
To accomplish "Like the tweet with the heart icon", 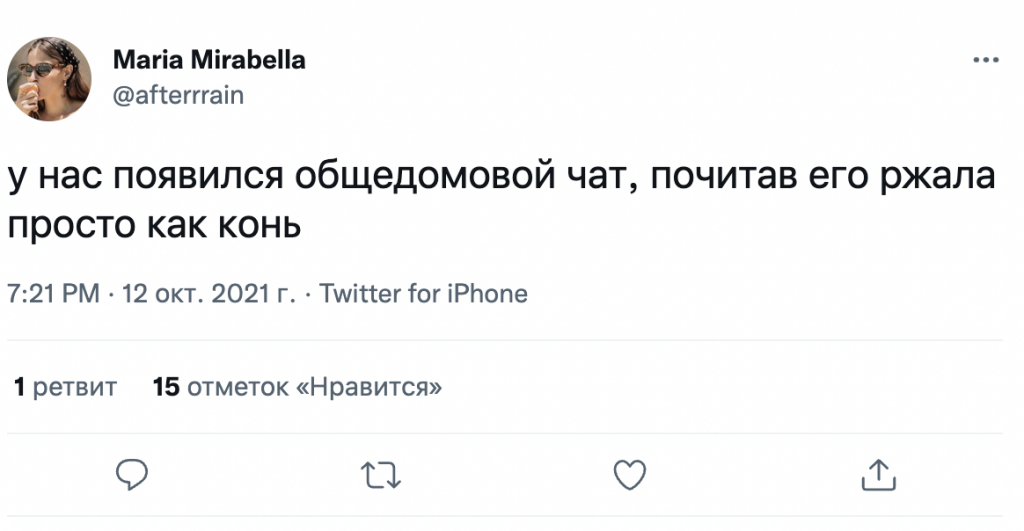I will [x=629, y=475].
